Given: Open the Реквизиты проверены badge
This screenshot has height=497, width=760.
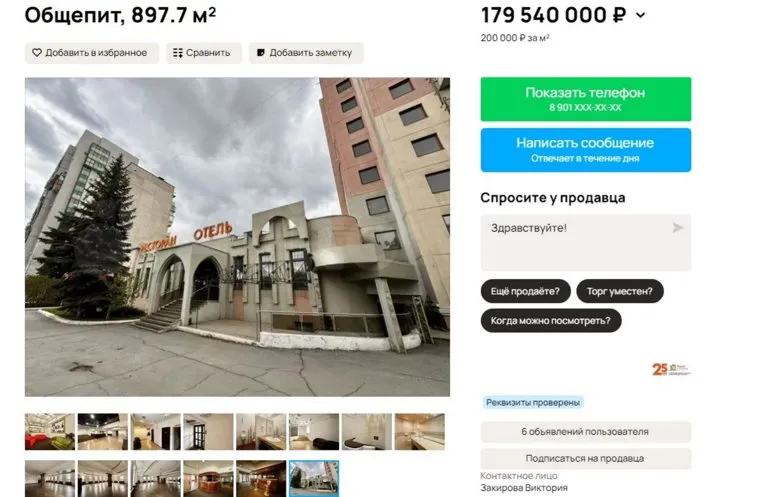Looking at the screenshot, I should [533, 402].
